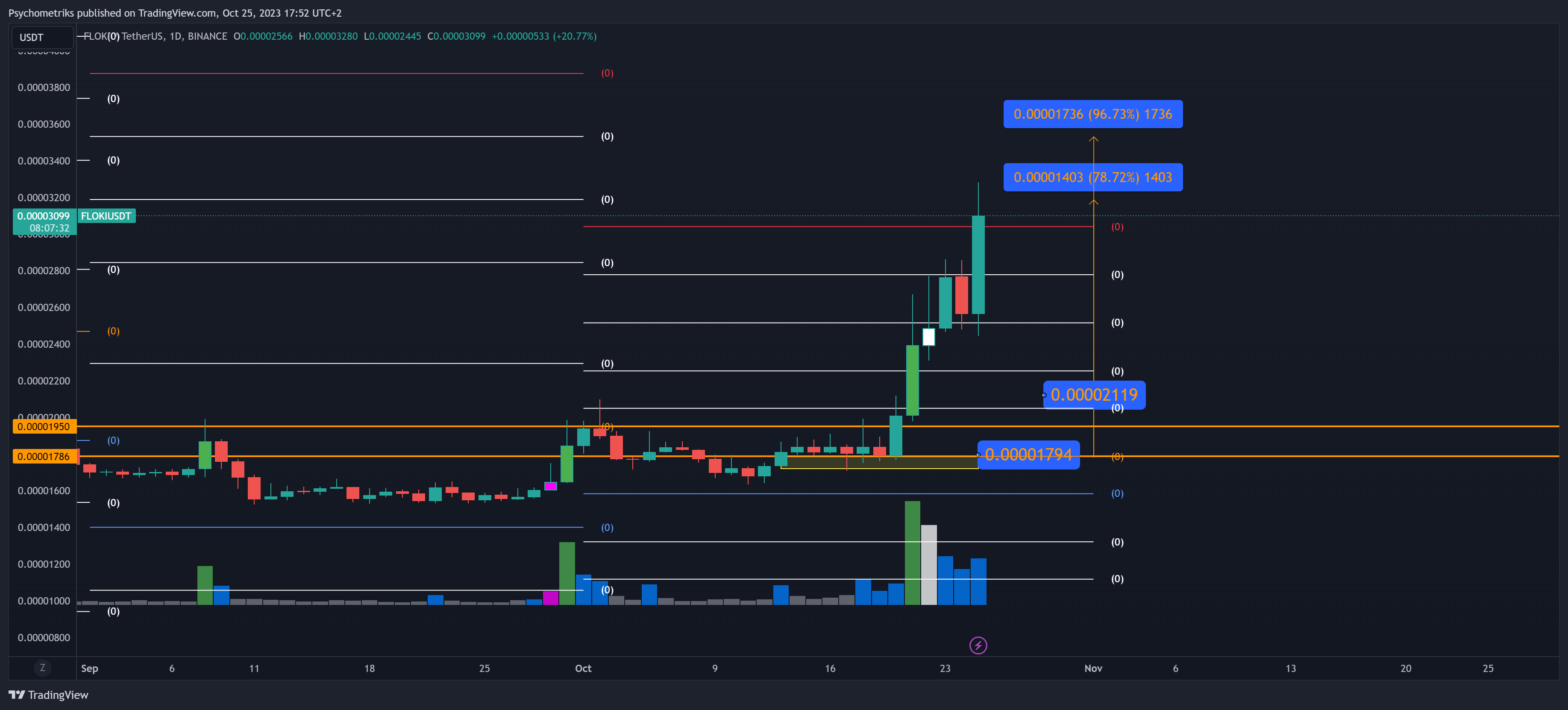The width and height of the screenshot is (1568, 710).
Task: Click the 0.00002800 price axis label
Action: coord(44,271)
